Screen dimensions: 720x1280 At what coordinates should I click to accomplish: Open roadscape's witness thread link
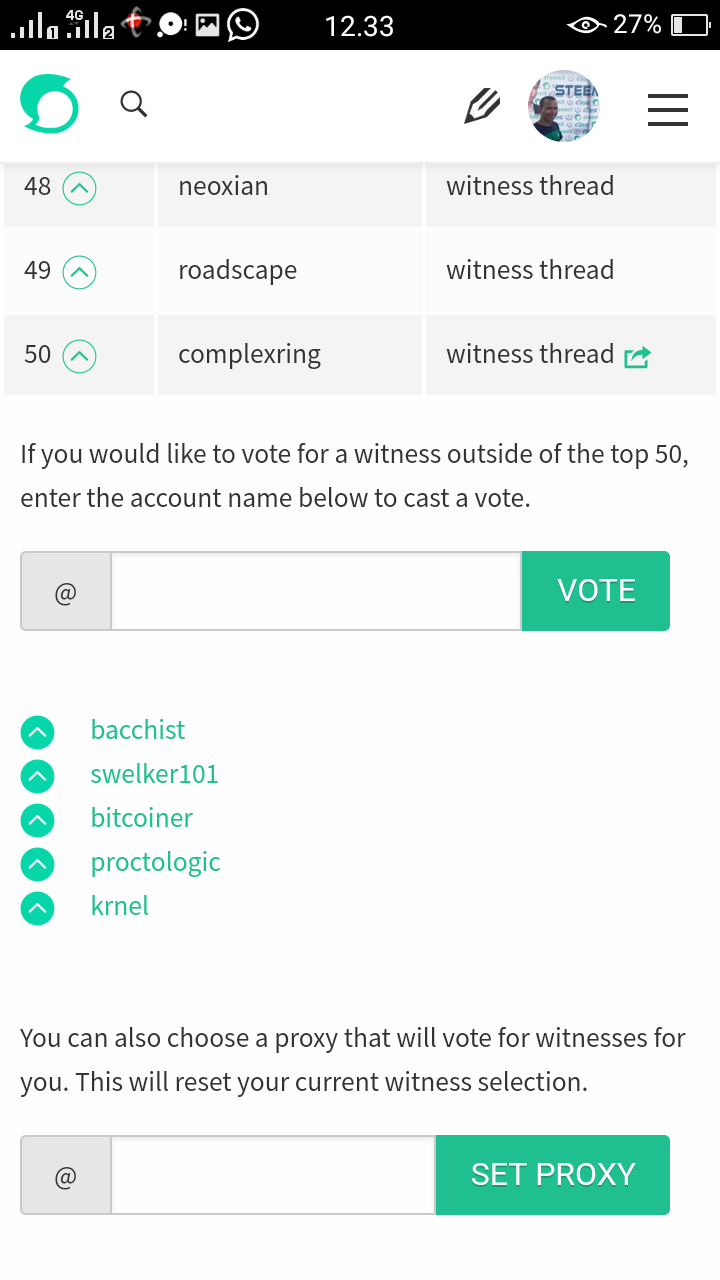[x=530, y=270]
